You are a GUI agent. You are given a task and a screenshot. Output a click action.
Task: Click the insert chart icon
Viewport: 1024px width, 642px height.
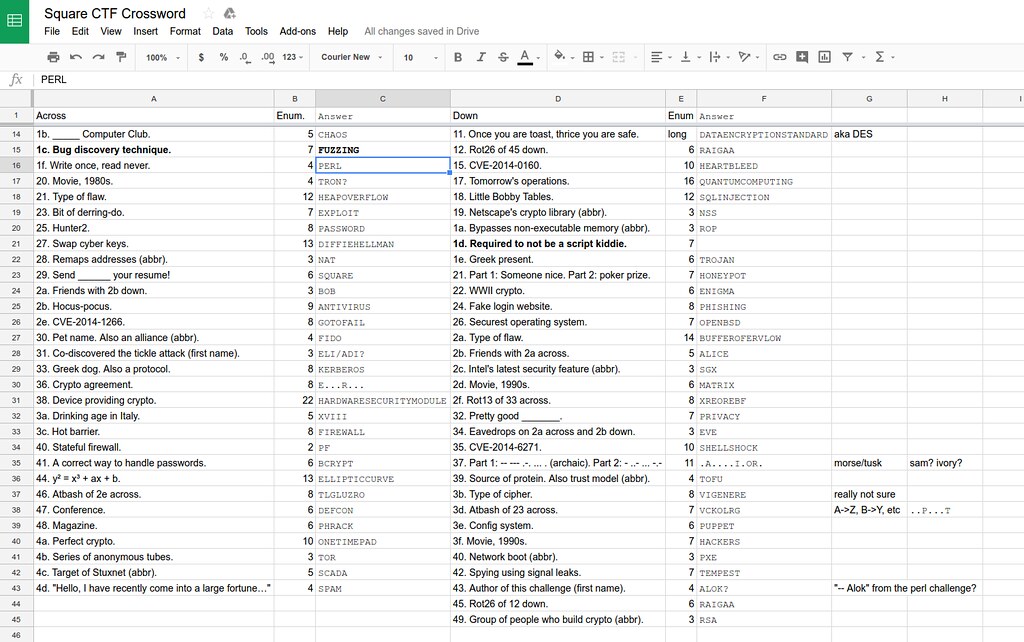pyautogui.click(x=825, y=57)
